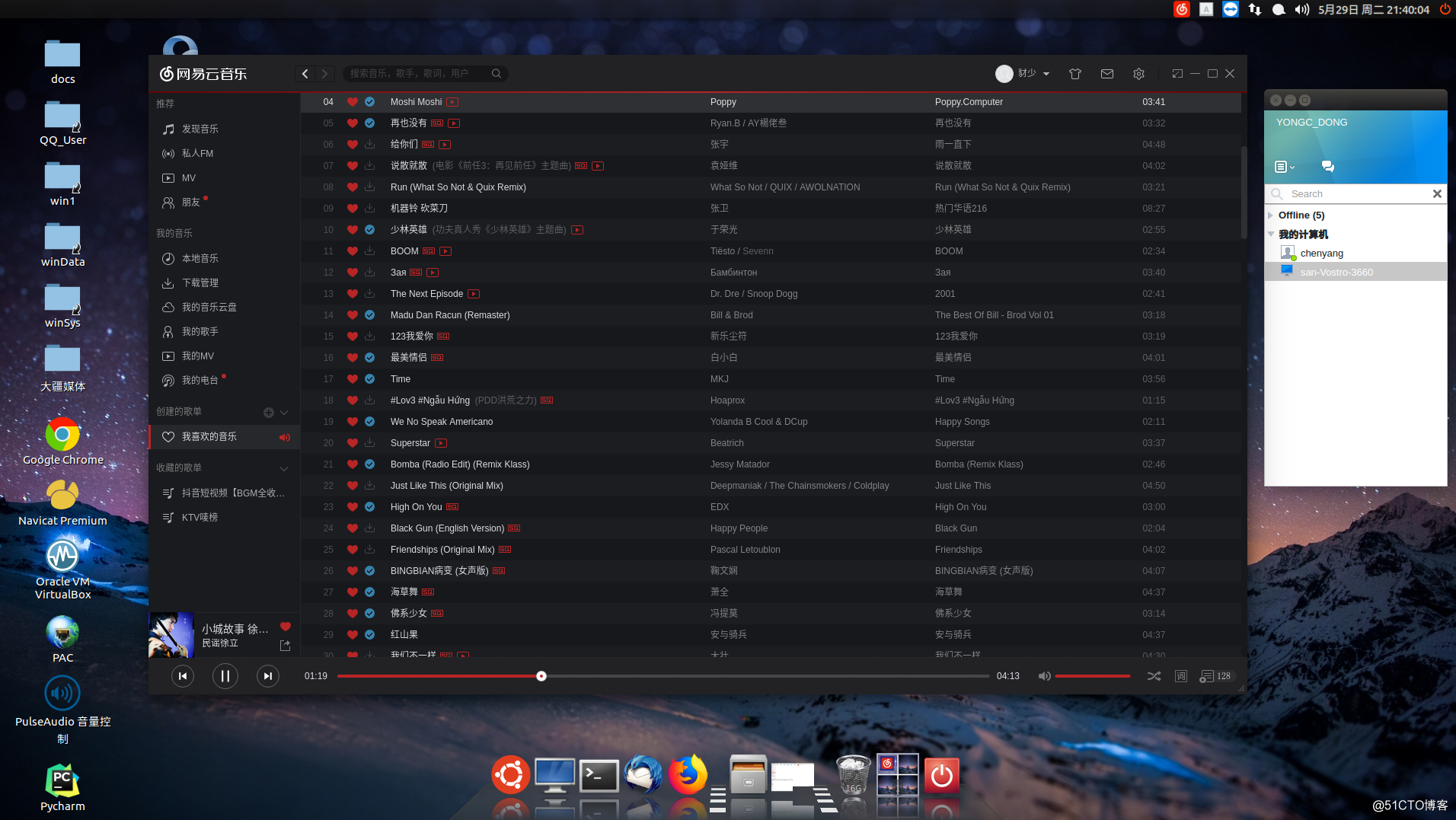
Task: Clear the TeamViewer search box
Action: point(1437,194)
